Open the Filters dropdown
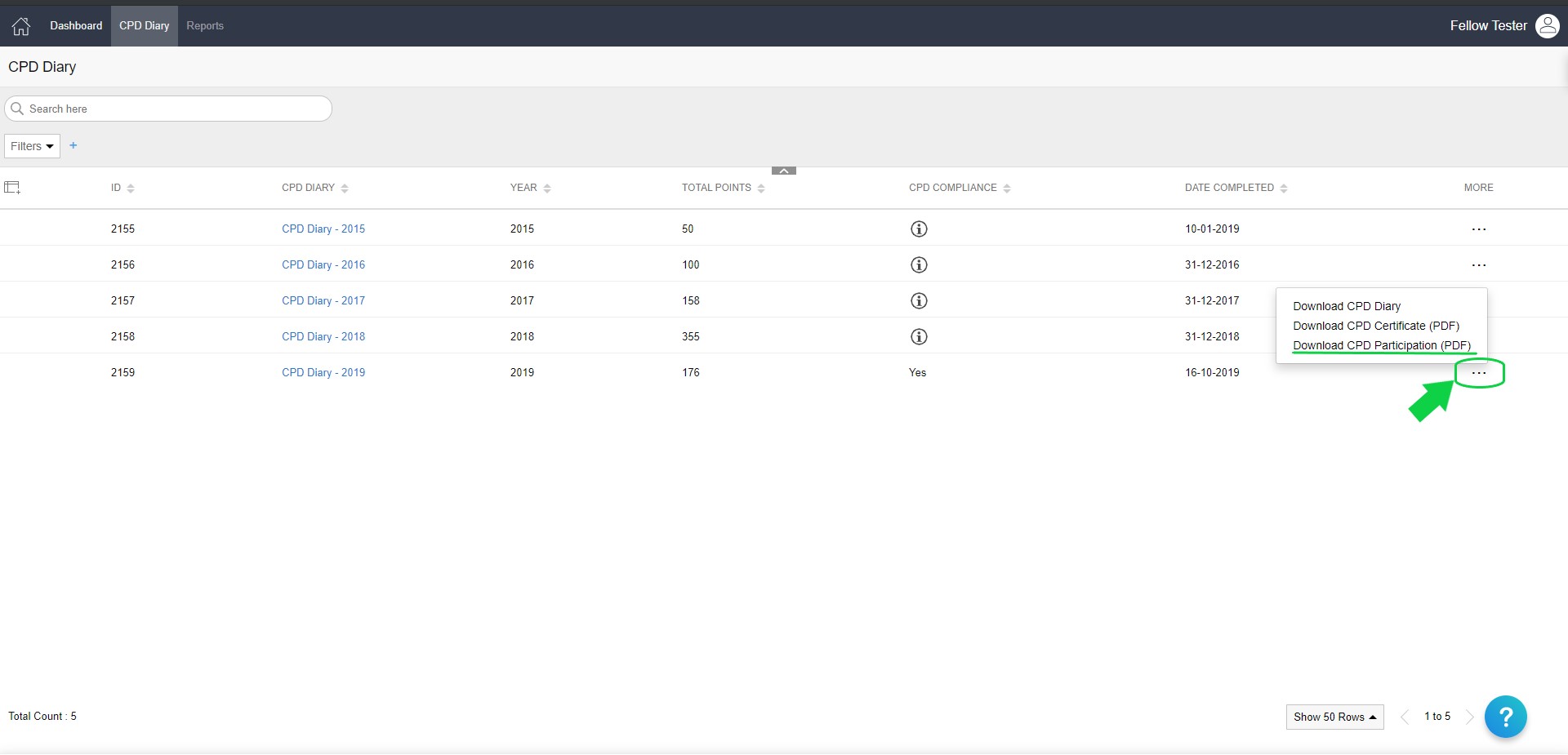1568x755 pixels. coord(33,146)
